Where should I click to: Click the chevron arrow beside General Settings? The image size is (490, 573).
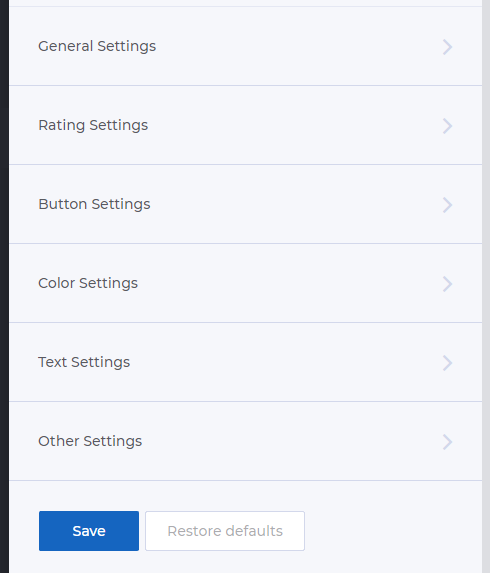(x=447, y=47)
